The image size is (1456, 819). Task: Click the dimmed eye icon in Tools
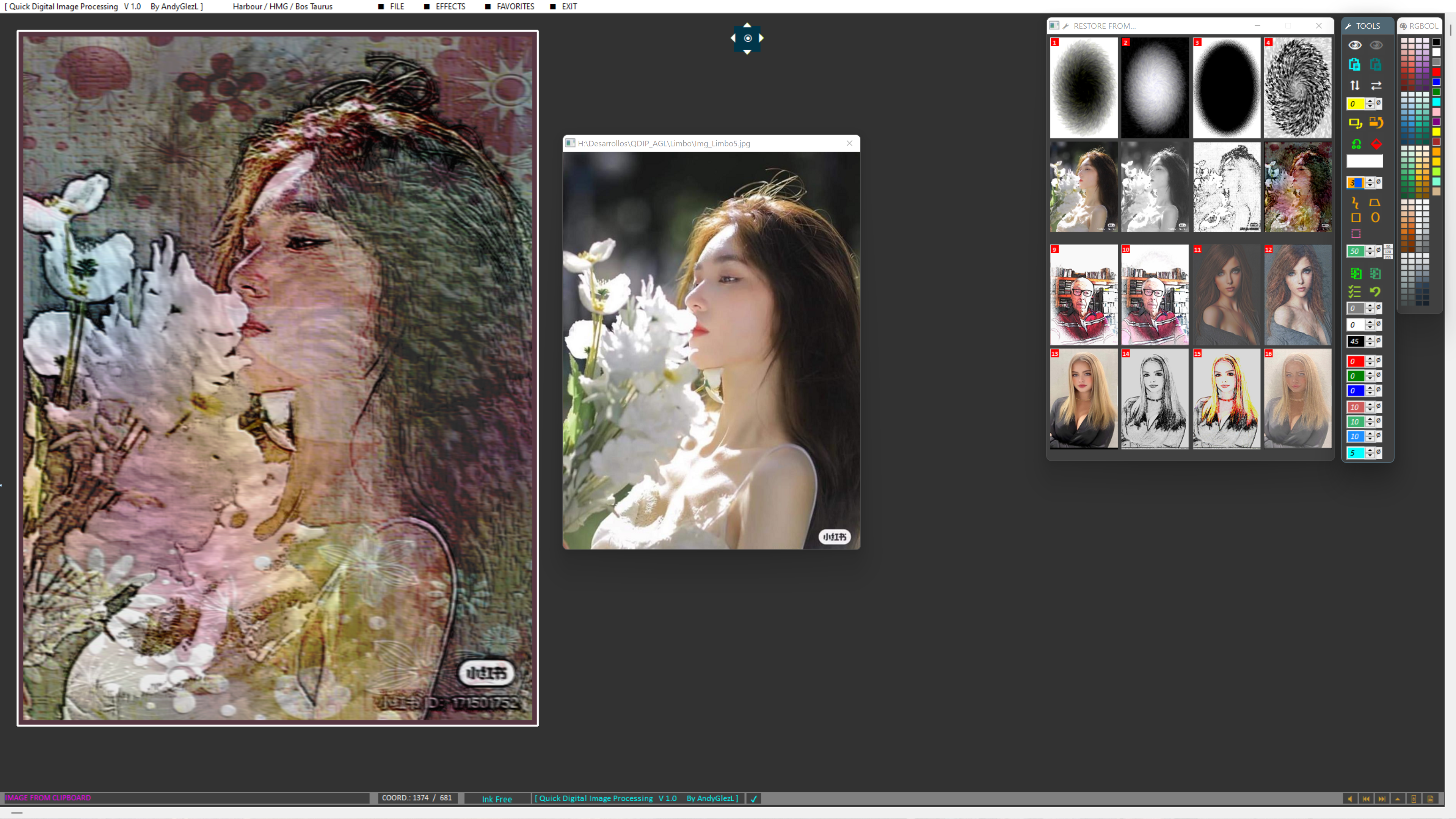click(1376, 45)
